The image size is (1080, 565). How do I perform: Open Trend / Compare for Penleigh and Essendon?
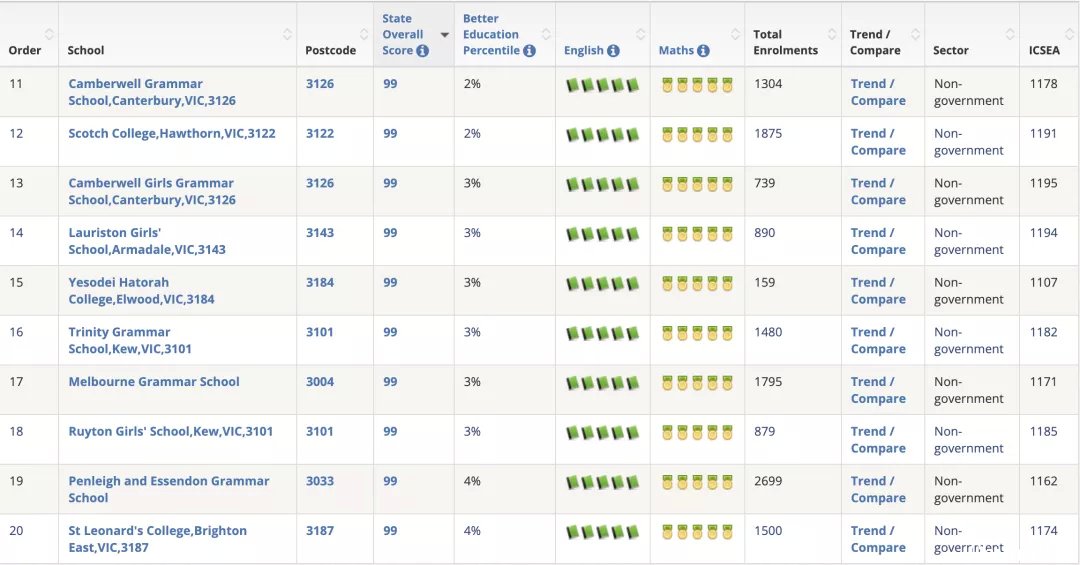(x=878, y=489)
